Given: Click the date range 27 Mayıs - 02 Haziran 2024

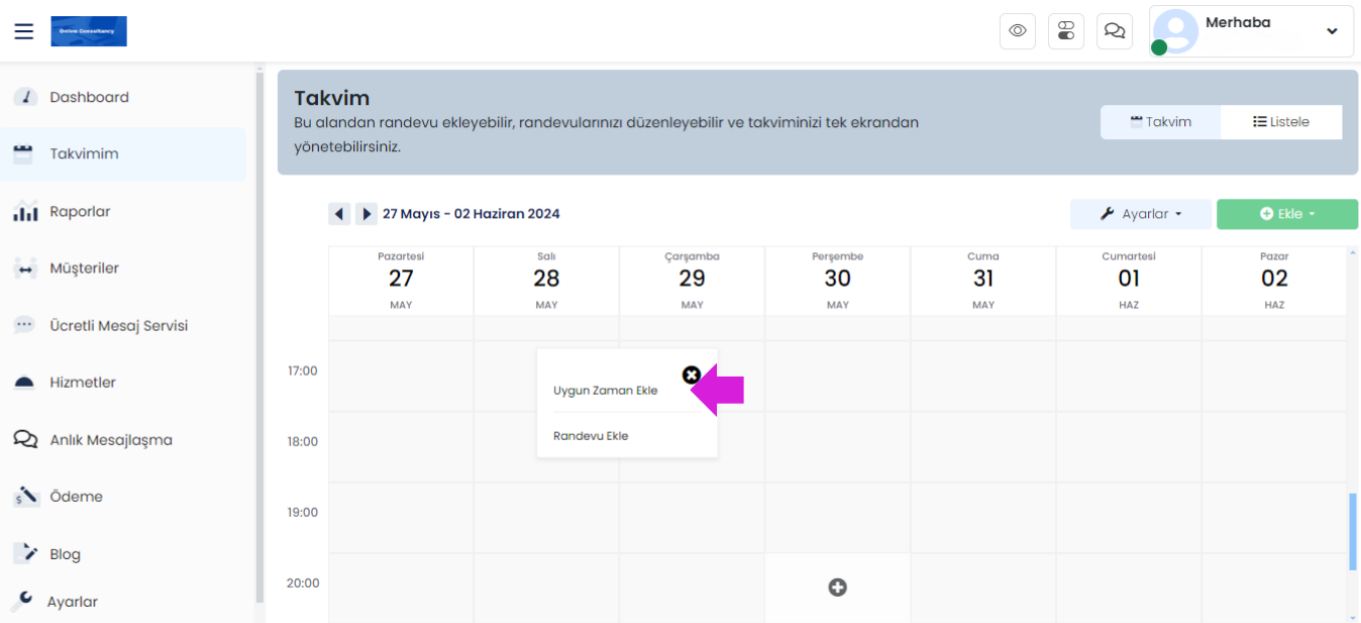Looking at the screenshot, I should pyautogui.click(x=471, y=214).
